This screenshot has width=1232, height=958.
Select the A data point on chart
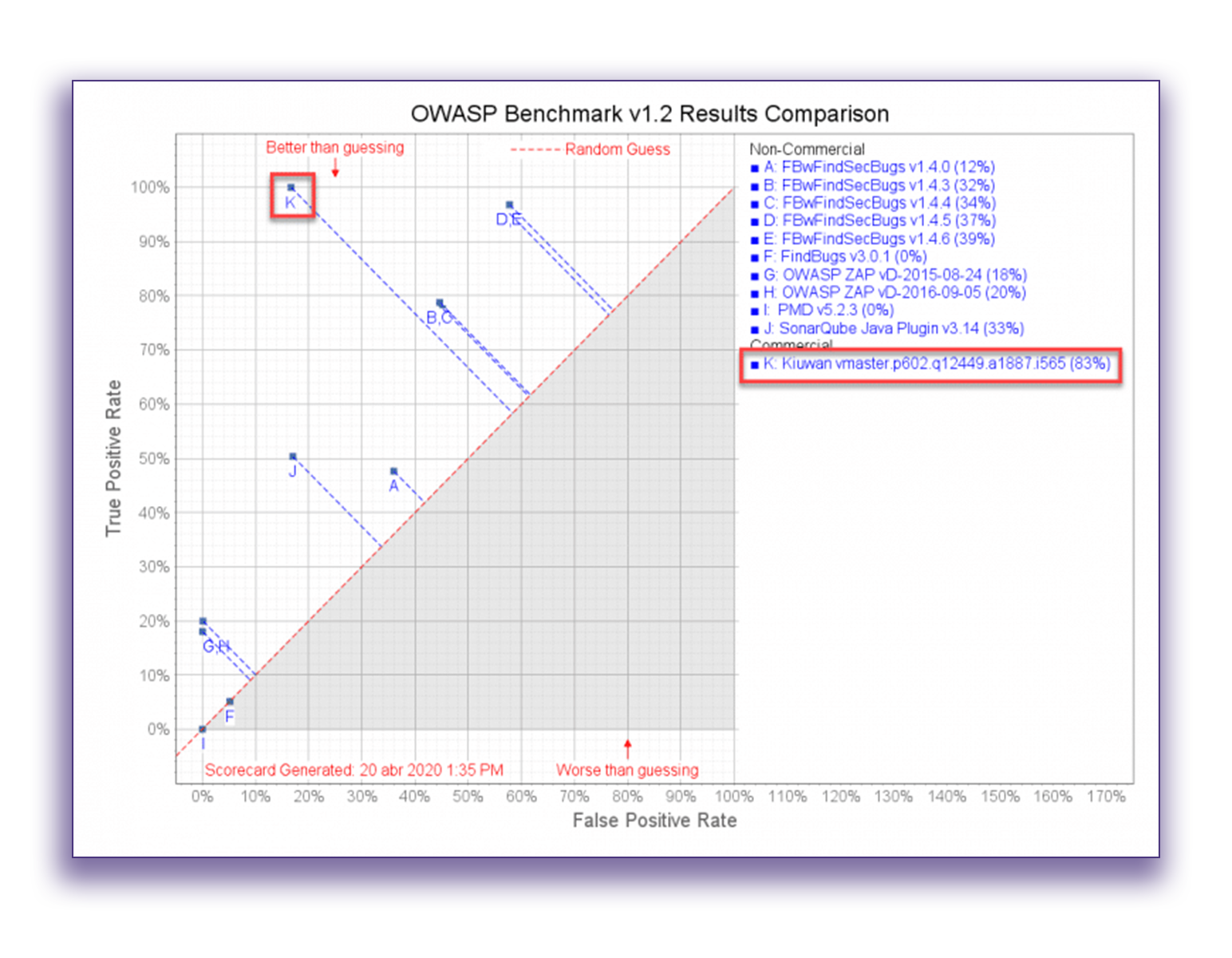pos(393,471)
